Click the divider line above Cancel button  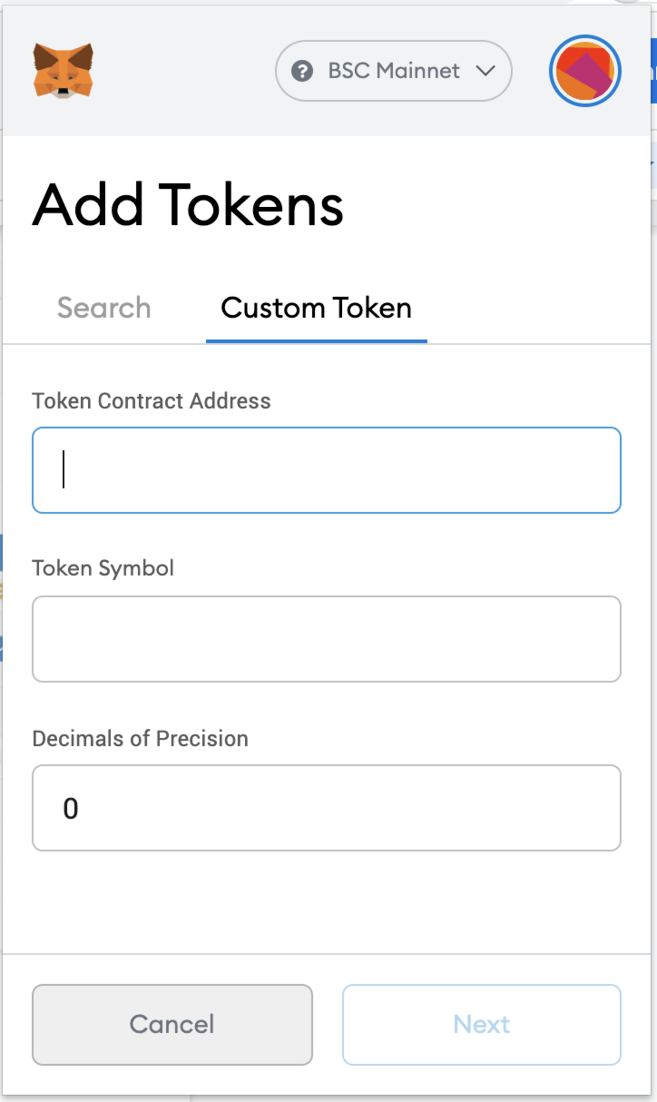(326, 954)
